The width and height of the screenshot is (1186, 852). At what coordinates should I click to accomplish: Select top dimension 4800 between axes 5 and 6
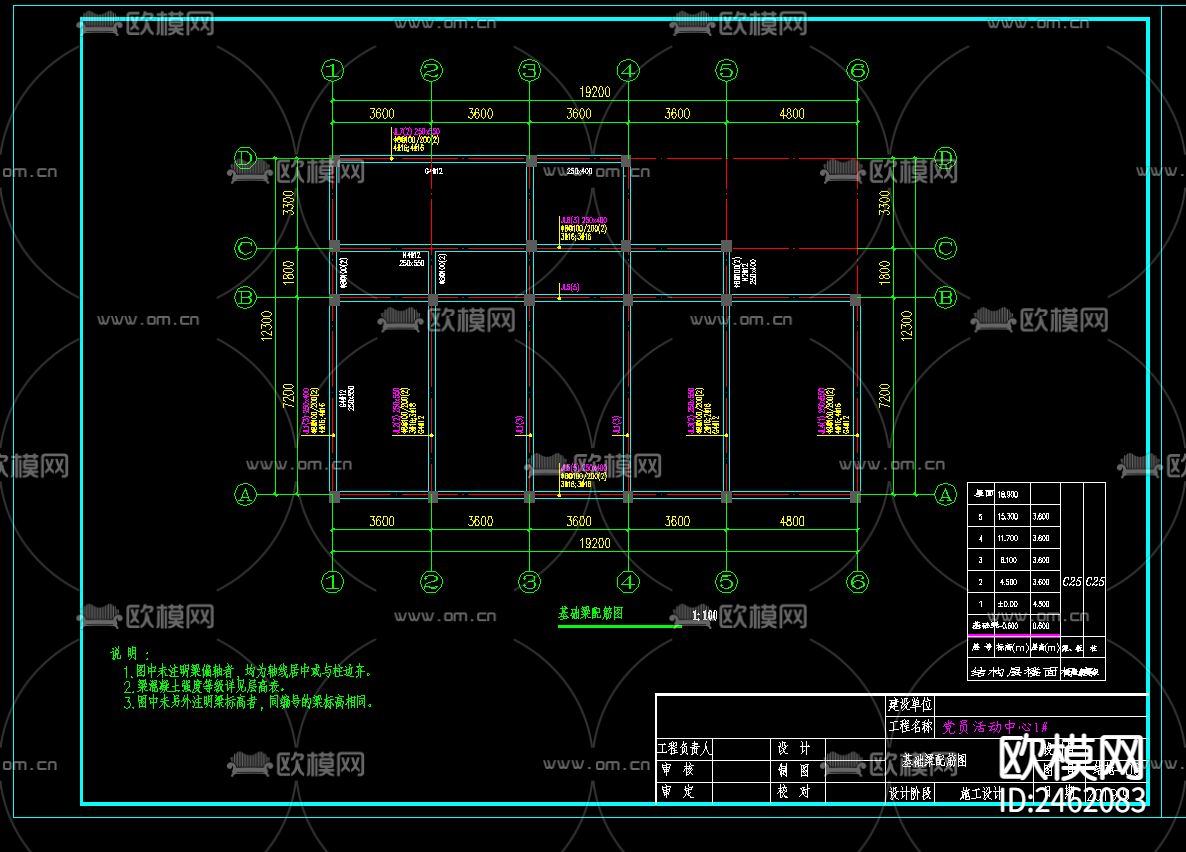pyautogui.click(x=792, y=113)
